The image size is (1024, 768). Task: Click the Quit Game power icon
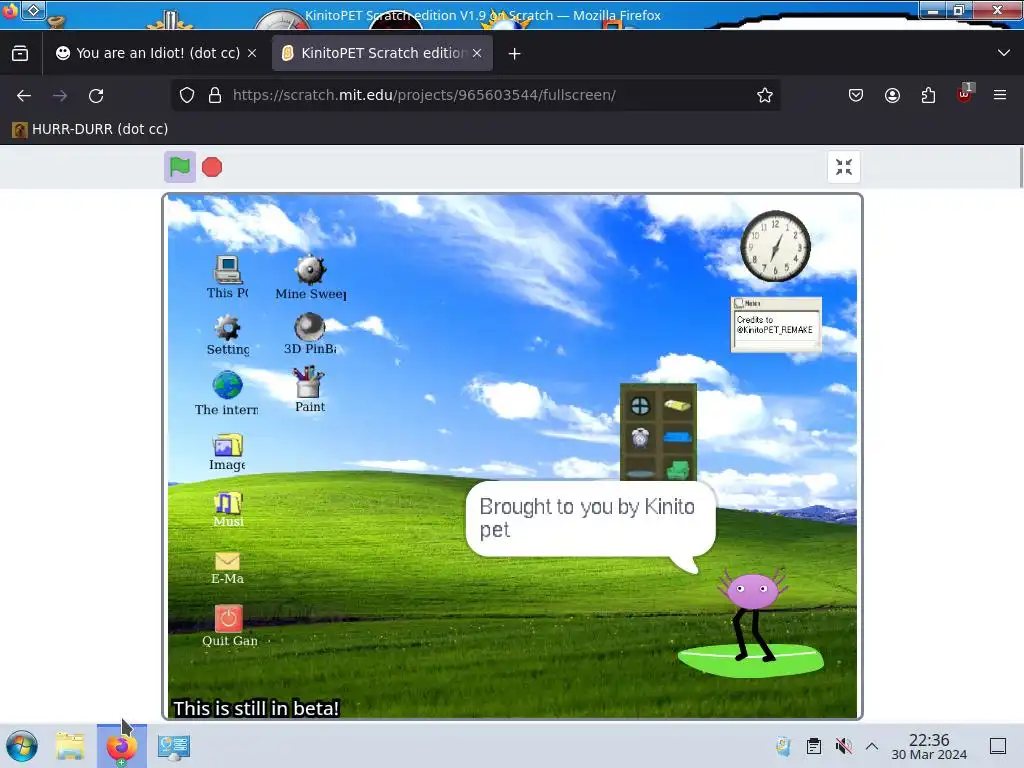point(229,626)
